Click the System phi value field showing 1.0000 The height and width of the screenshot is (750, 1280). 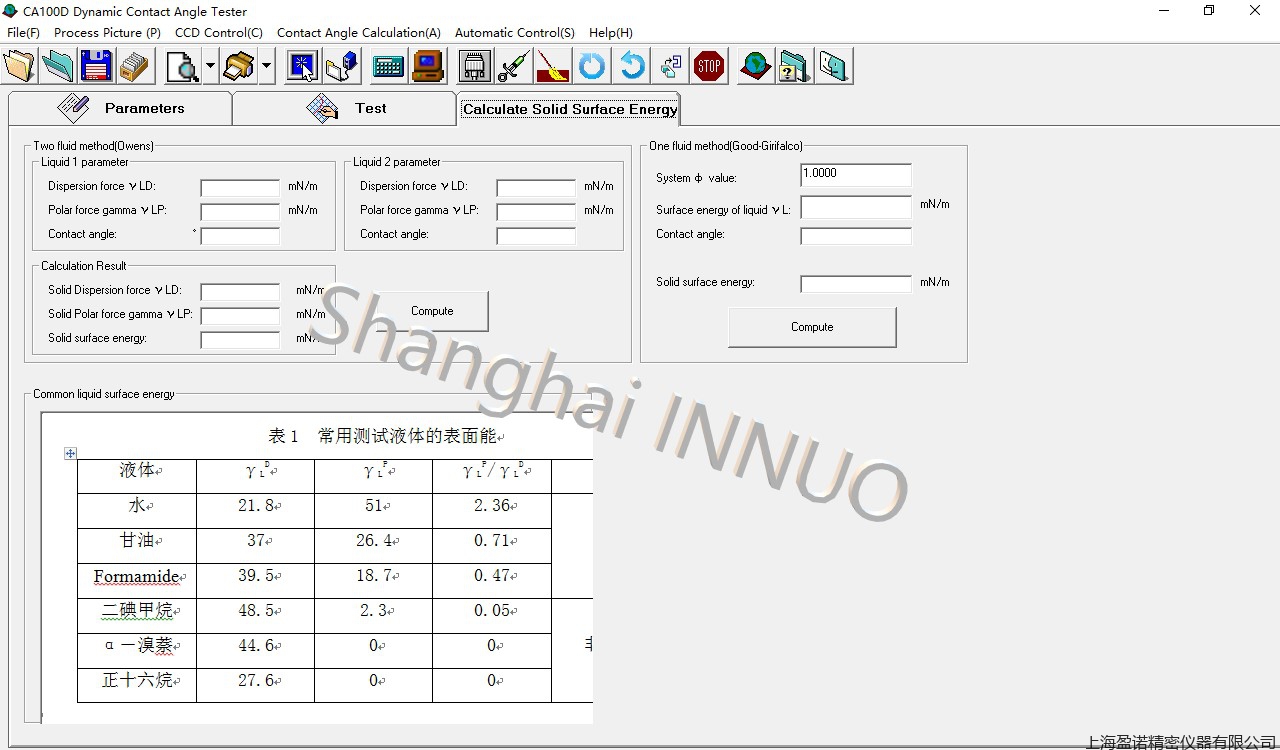[x=855, y=173]
